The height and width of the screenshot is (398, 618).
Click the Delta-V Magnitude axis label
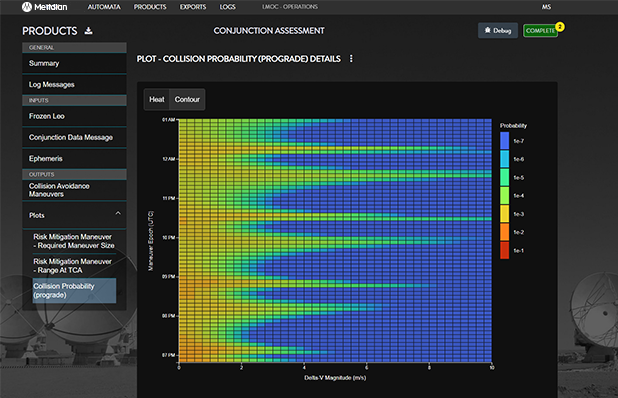pyautogui.click(x=335, y=378)
